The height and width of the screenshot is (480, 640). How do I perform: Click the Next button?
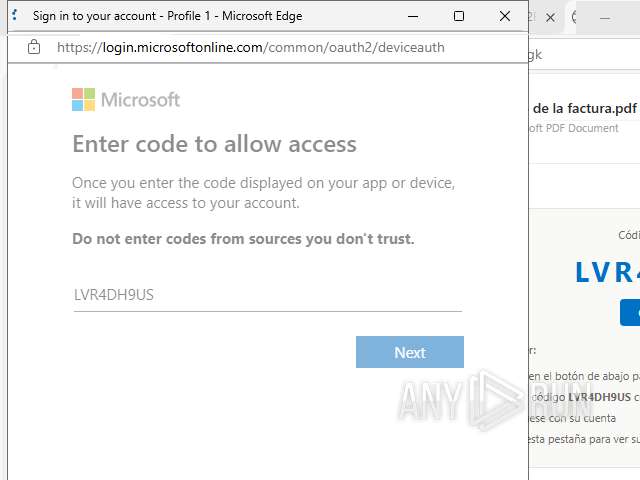[x=409, y=352]
